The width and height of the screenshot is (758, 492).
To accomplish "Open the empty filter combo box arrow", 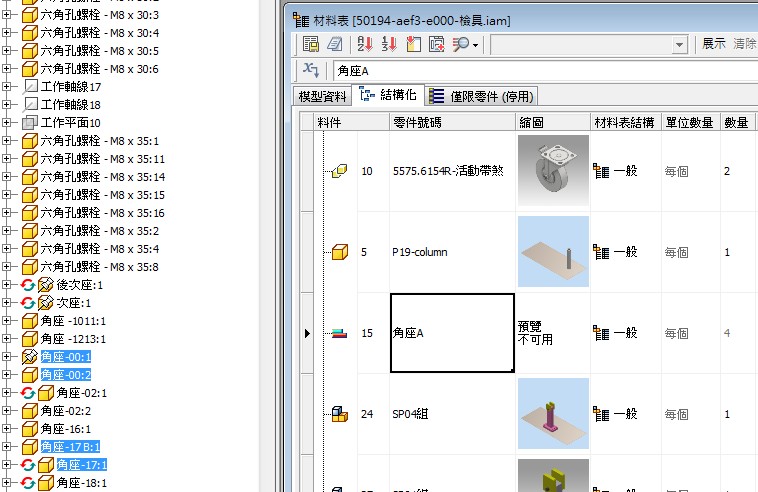I will 679,45.
